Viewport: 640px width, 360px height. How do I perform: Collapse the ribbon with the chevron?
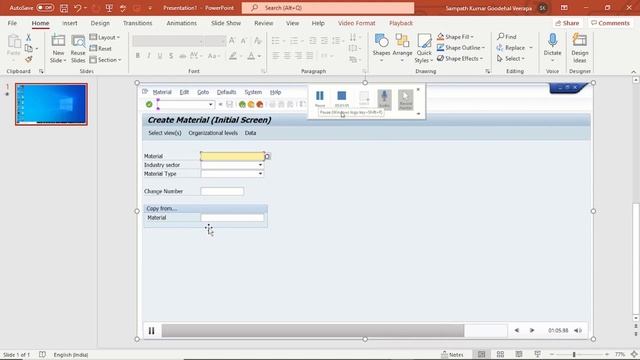coord(633,72)
